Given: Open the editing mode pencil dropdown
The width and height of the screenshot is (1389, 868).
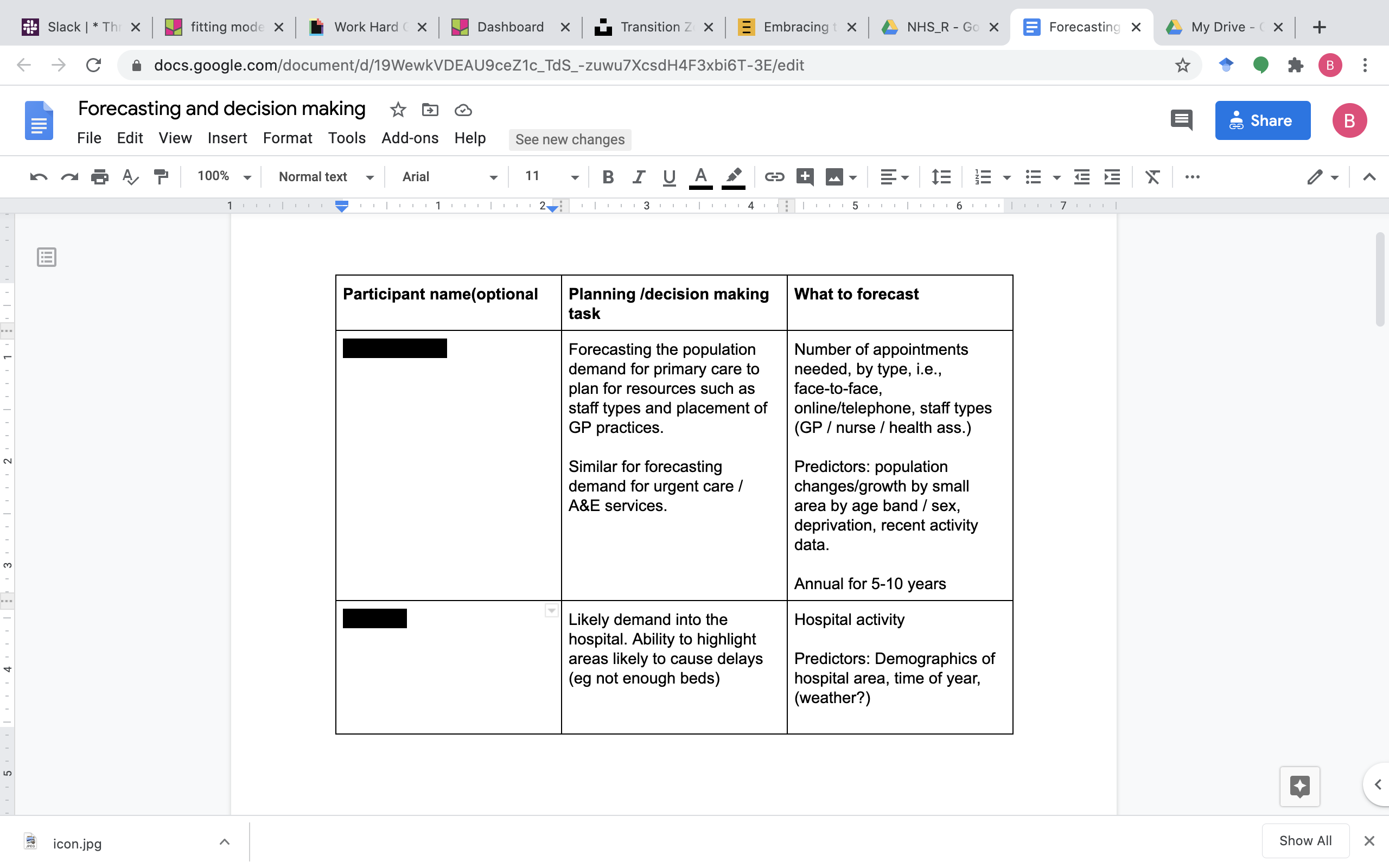Looking at the screenshot, I should coord(1322,177).
